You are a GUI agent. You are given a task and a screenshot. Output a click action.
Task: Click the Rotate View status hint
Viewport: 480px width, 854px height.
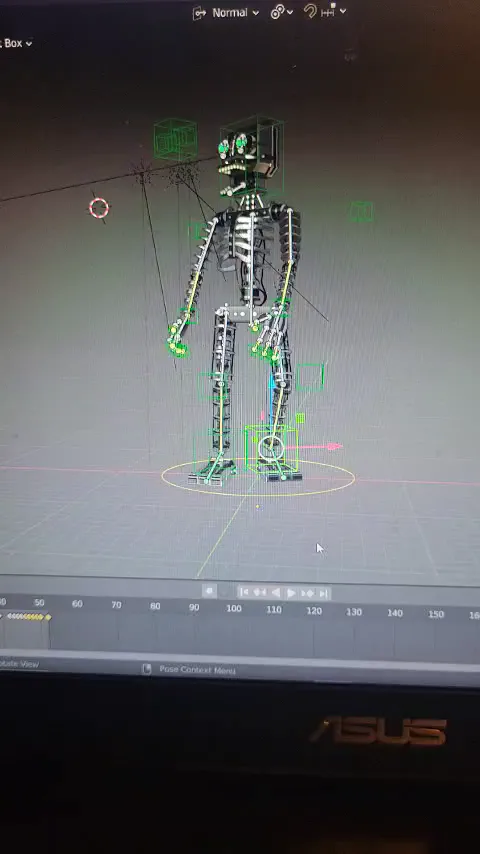point(19,664)
